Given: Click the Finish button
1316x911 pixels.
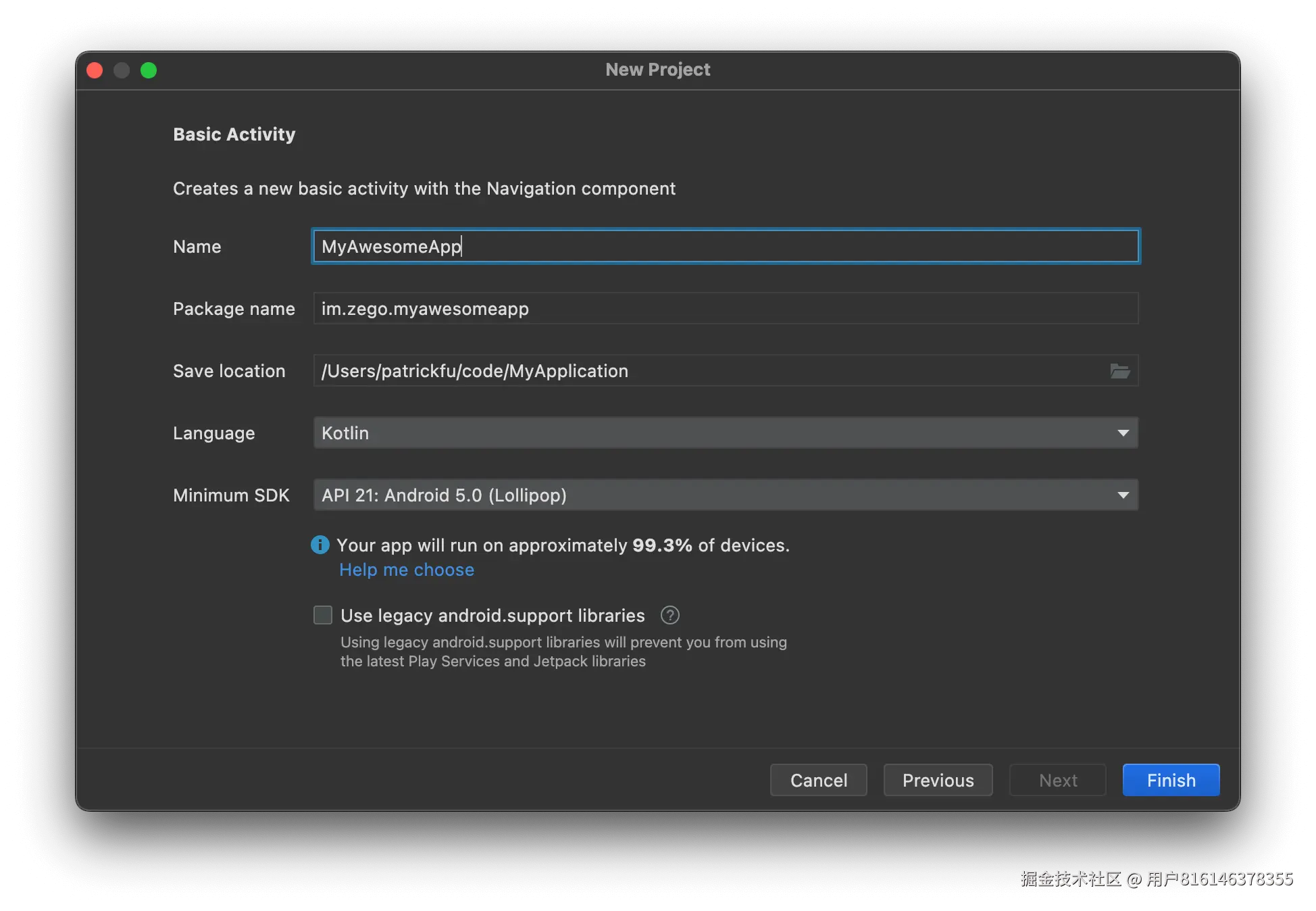Looking at the screenshot, I should [1171, 780].
